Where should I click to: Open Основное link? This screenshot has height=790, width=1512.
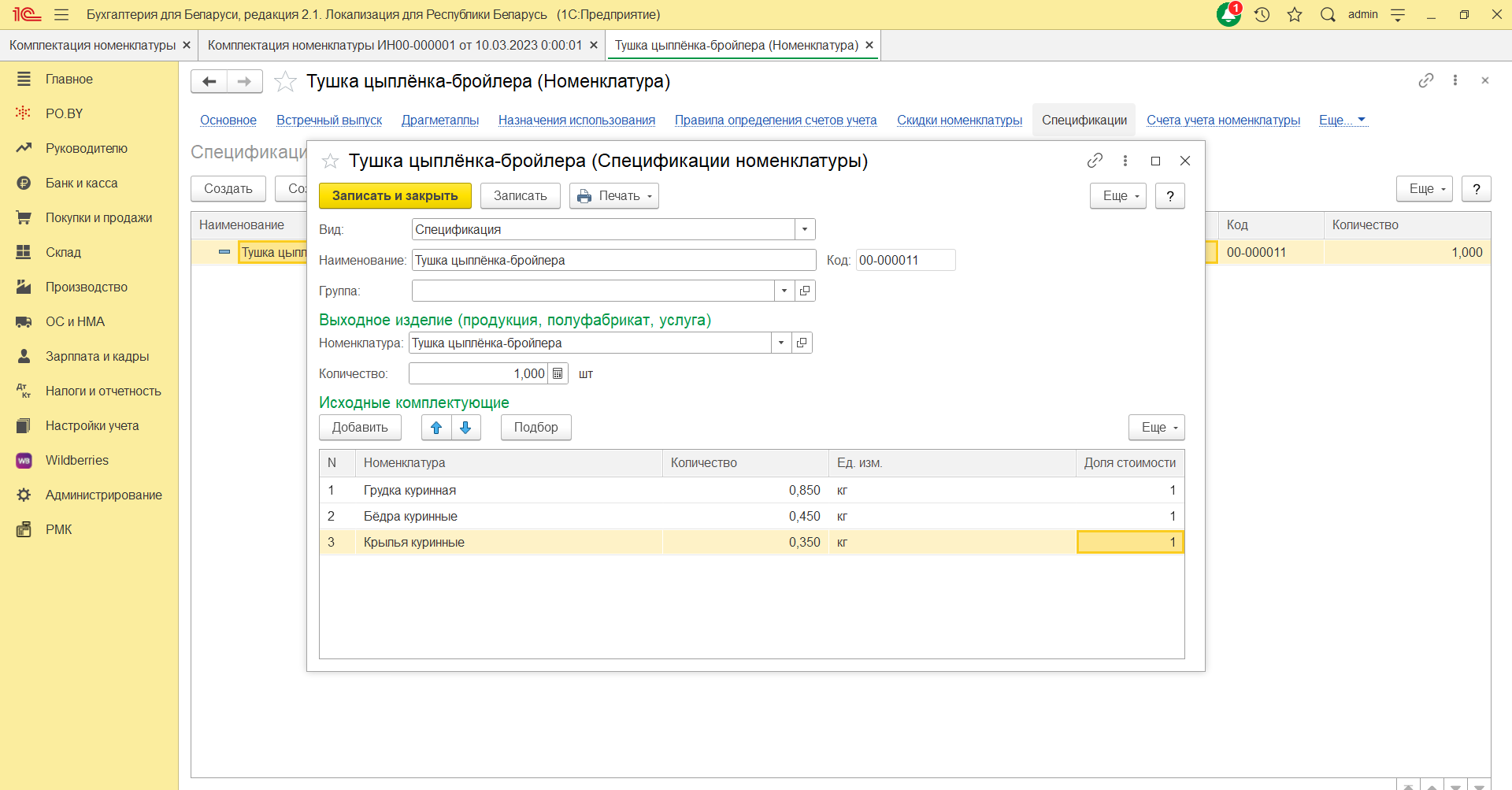coord(228,121)
